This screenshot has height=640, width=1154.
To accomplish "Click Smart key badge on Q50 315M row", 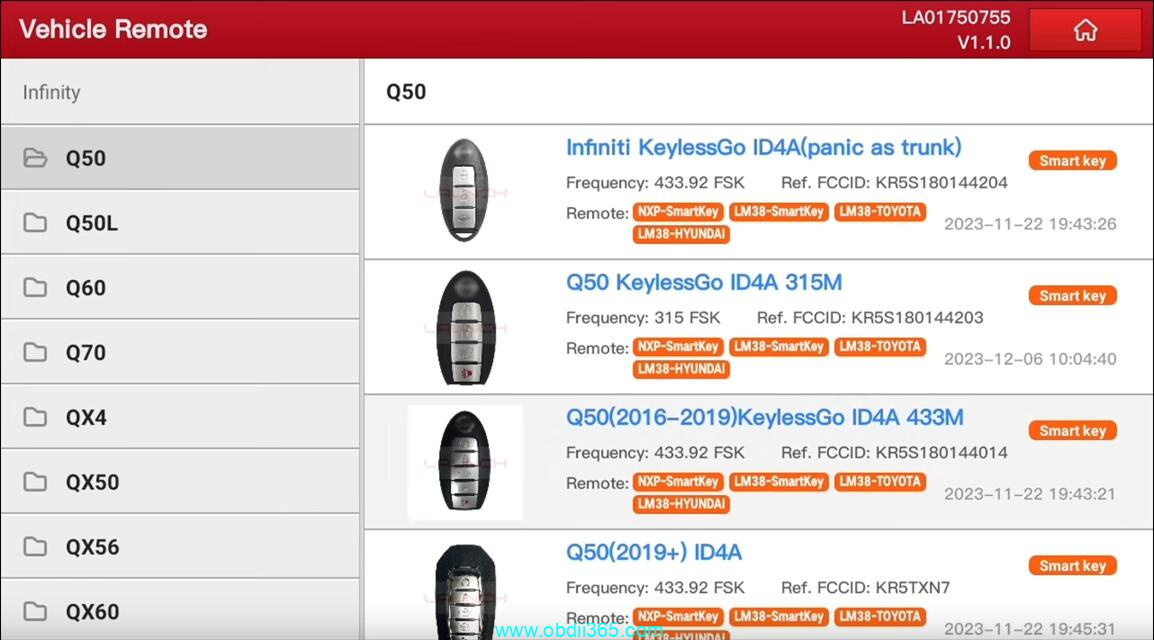I will pyautogui.click(x=1072, y=296).
